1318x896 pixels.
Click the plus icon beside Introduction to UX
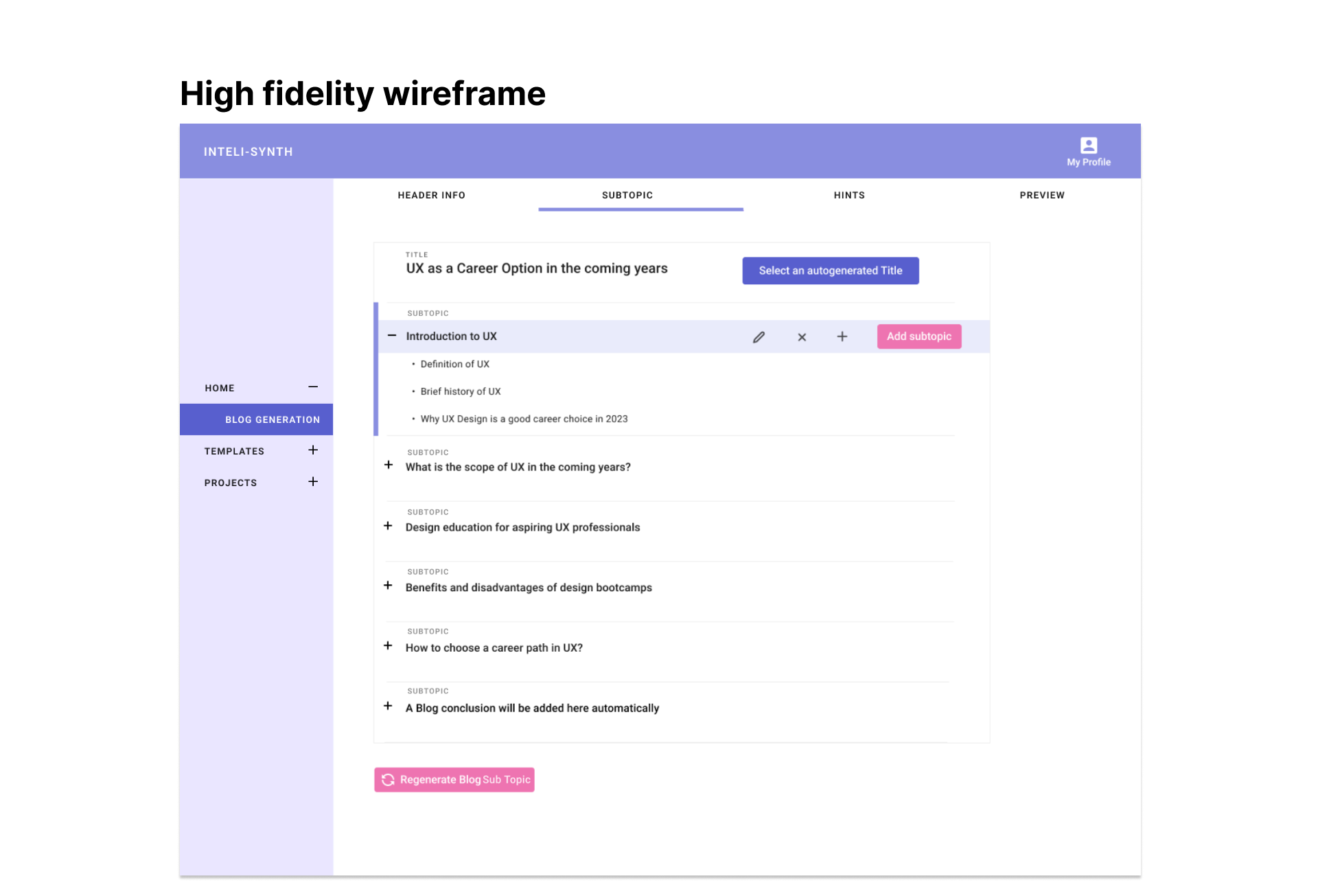click(x=842, y=337)
